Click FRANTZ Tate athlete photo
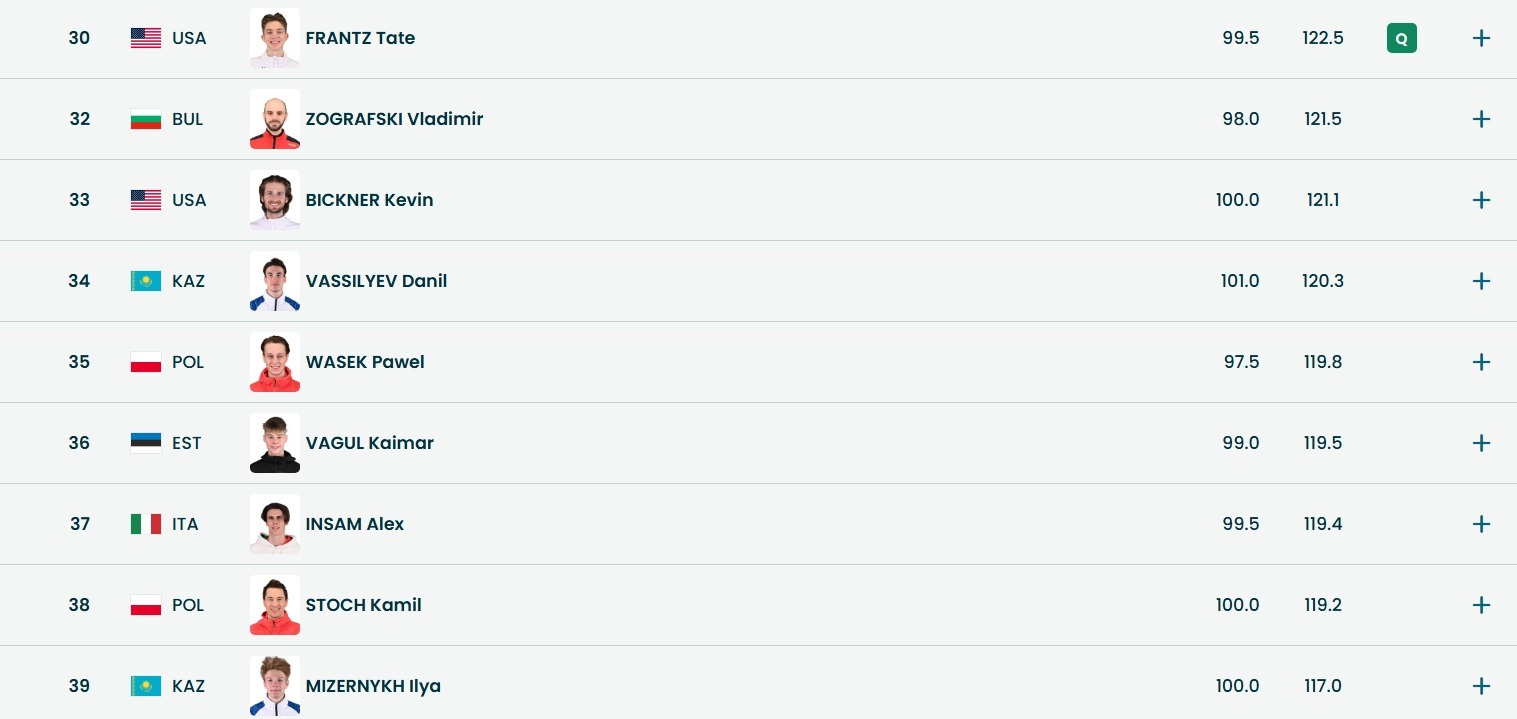 coord(275,38)
